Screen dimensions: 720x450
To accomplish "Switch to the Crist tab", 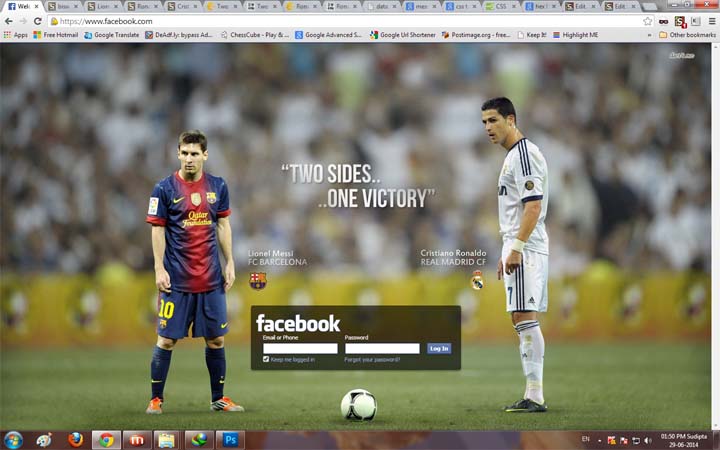I will [183, 6].
